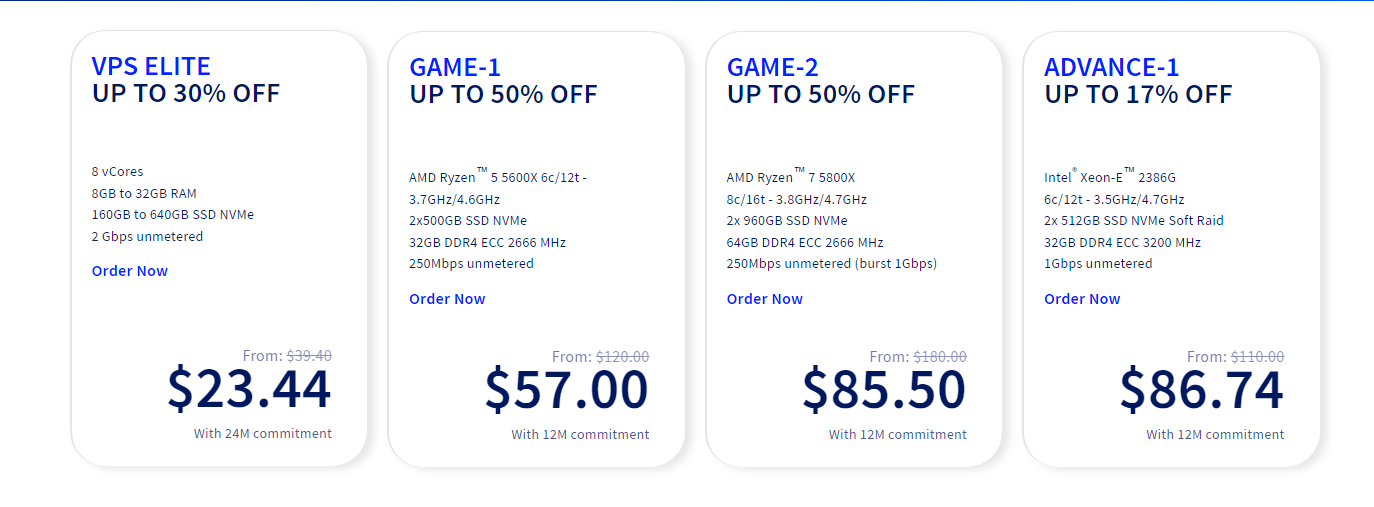Screen dimensions: 1374x507
Task: Click the Intel Xeon-E 2386G processor text
Action: [1110, 177]
